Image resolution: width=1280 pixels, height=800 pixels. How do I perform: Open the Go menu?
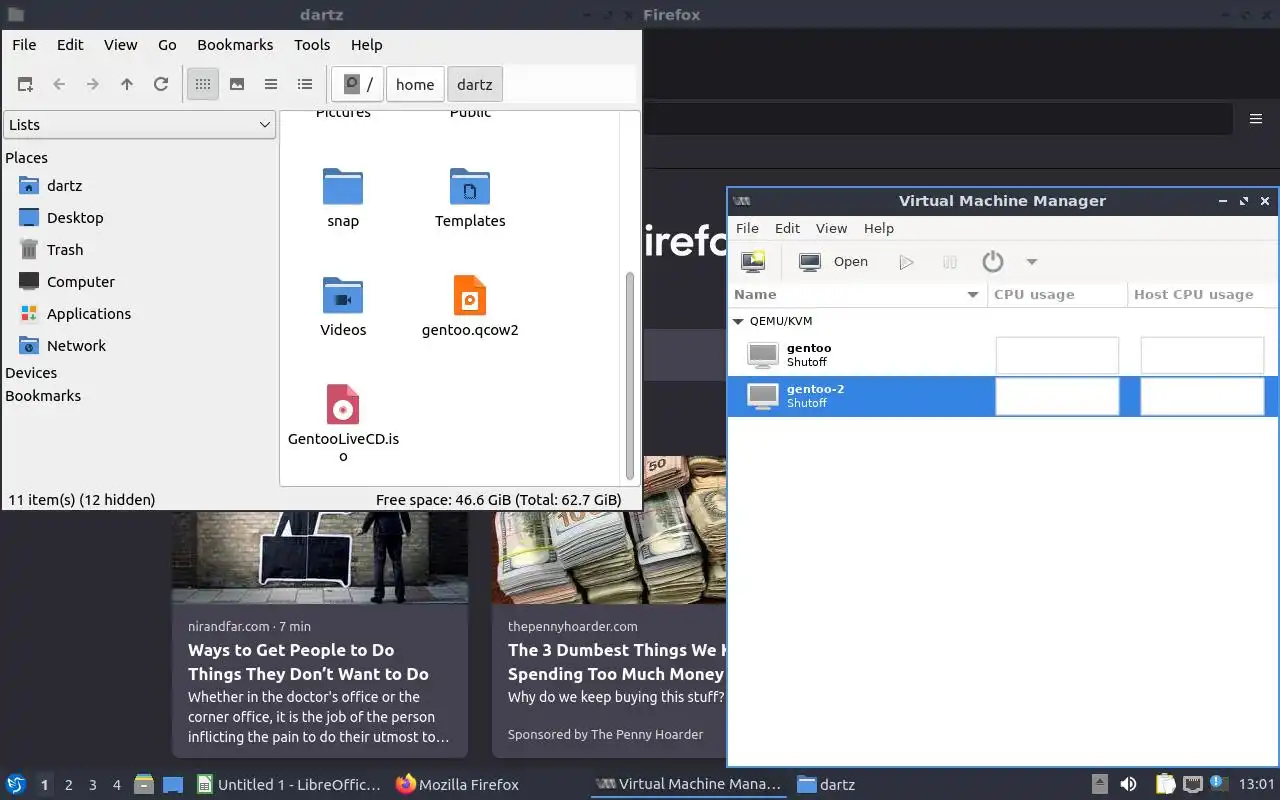click(x=167, y=45)
